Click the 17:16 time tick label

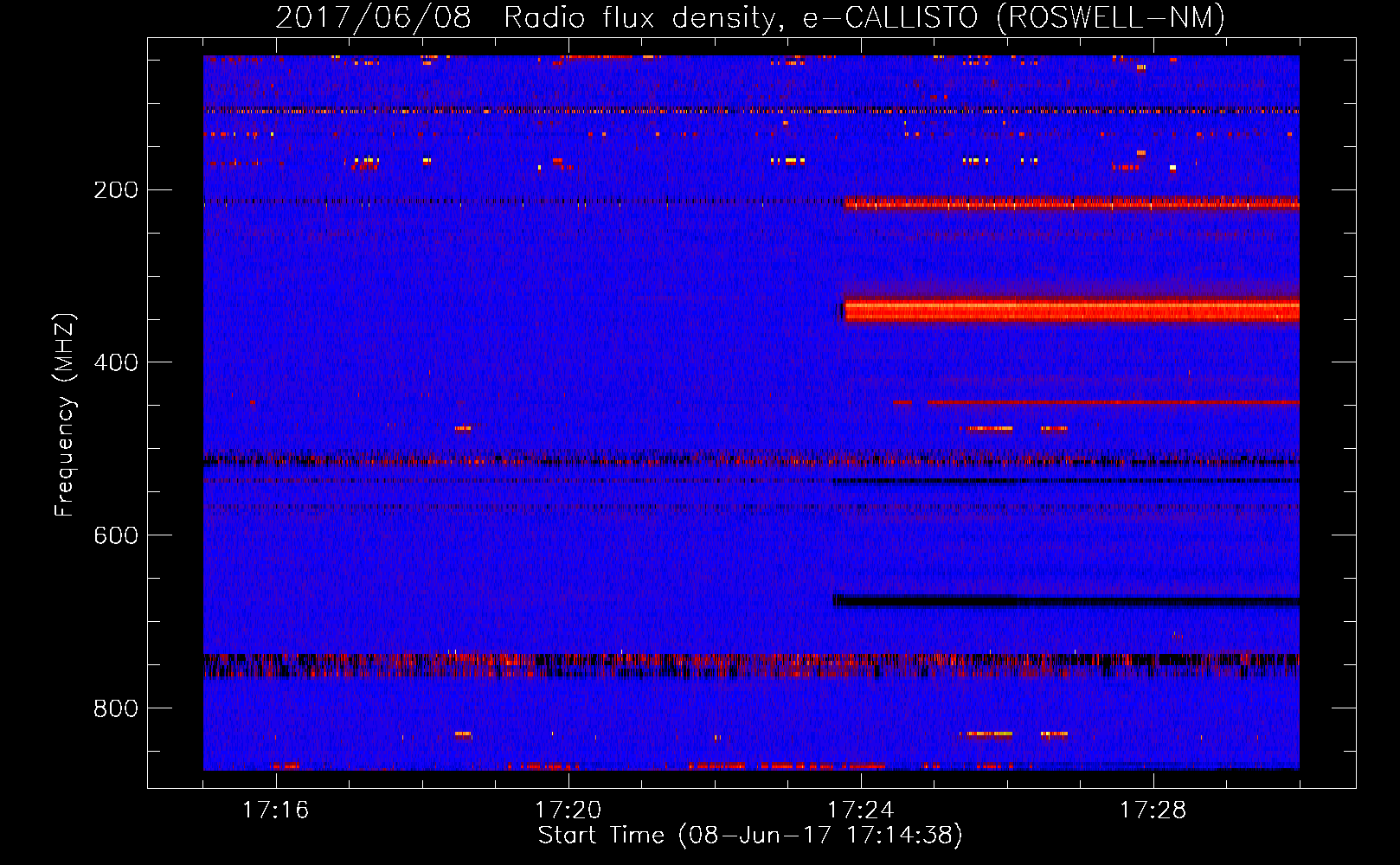276,811
